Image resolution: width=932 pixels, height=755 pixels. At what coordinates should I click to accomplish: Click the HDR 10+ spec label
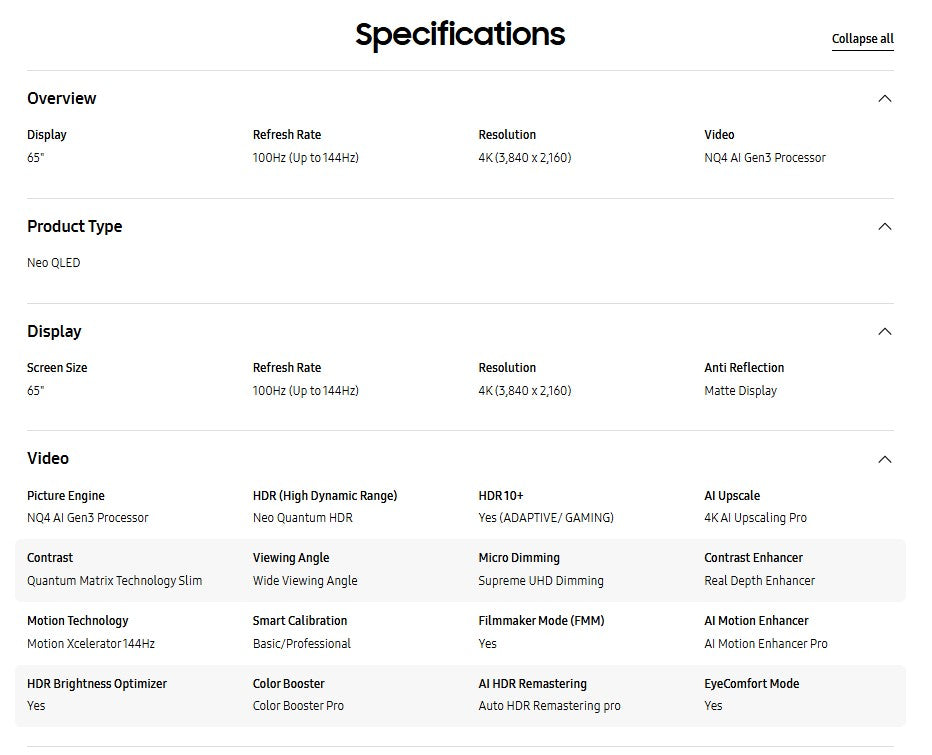click(501, 496)
